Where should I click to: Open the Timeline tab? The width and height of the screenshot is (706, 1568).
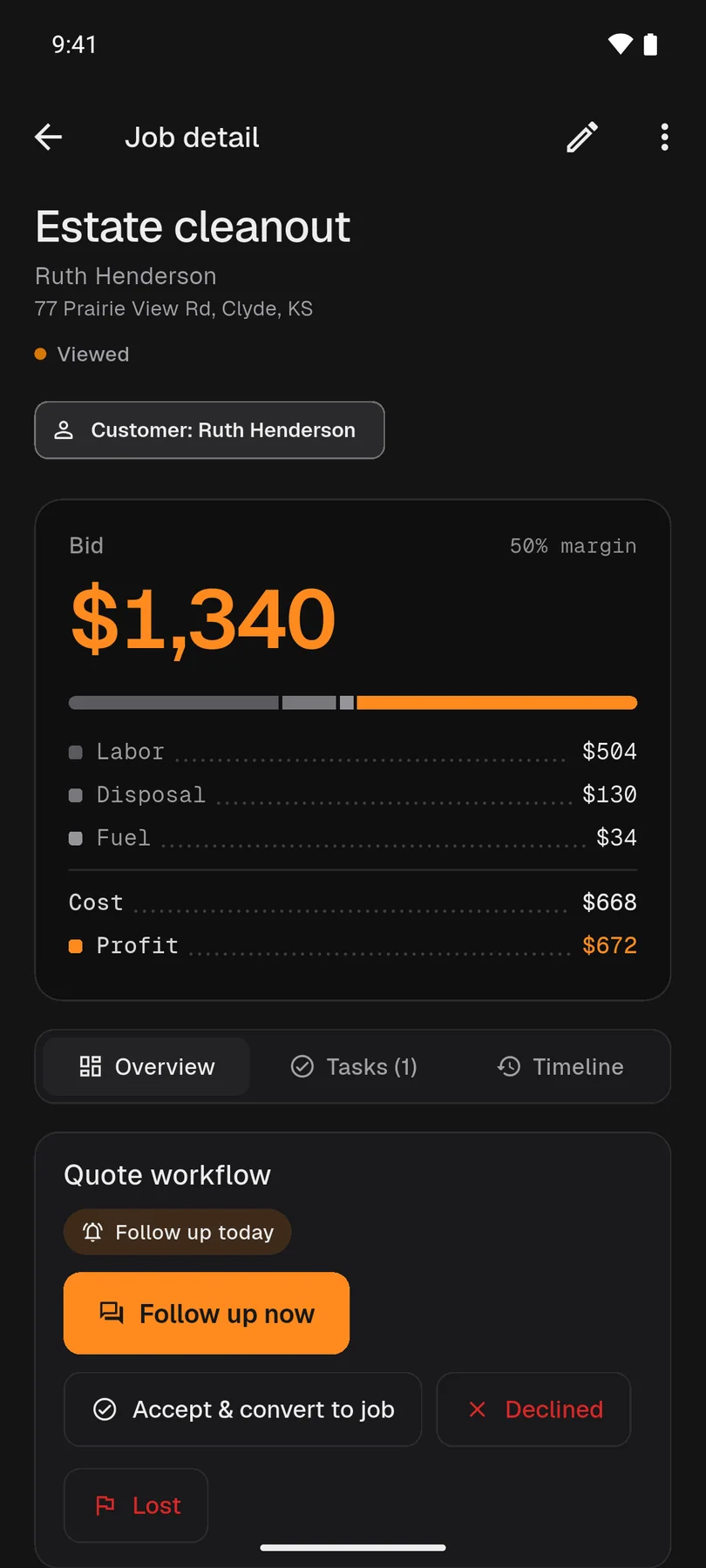tap(560, 1066)
